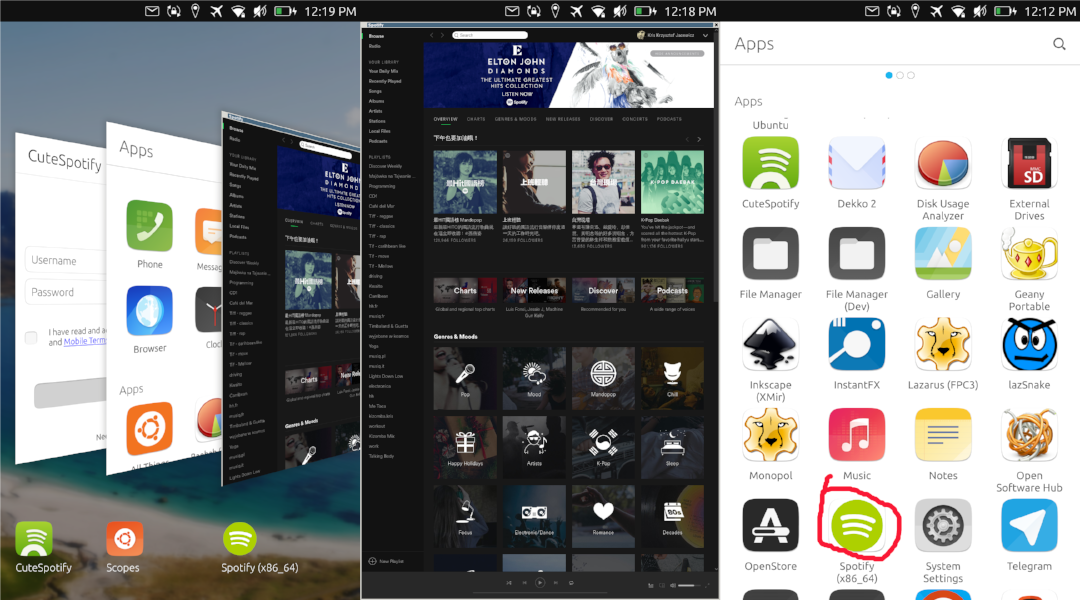Click the Password field in CuteSpotify
The image size is (1080, 600).
[66, 292]
